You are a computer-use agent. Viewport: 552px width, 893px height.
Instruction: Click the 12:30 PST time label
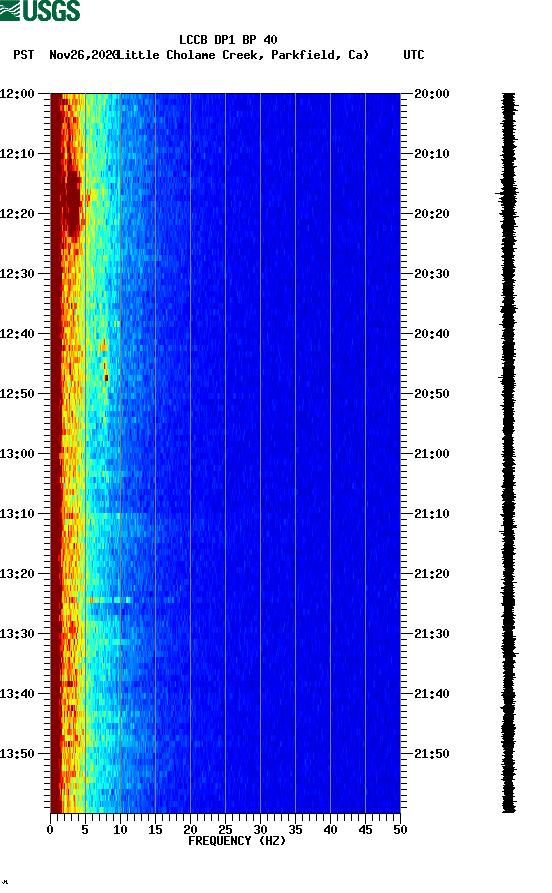click(x=17, y=273)
